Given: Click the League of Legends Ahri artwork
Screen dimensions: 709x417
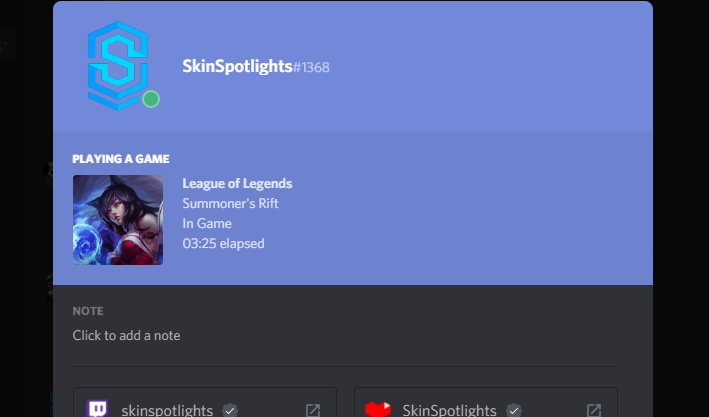Looking at the screenshot, I should coord(118,220).
